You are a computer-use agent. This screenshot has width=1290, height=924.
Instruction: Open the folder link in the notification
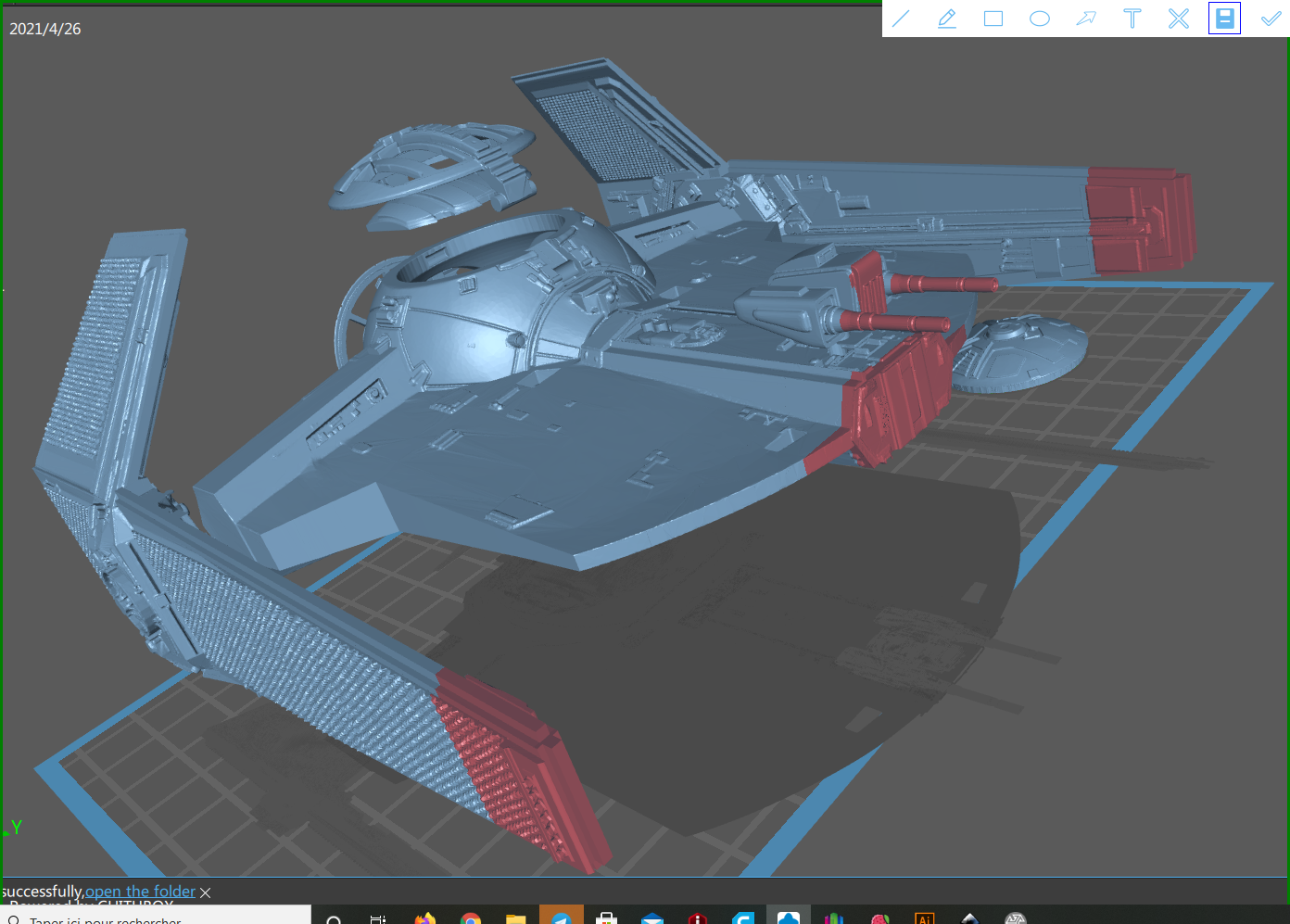point(141,892)
